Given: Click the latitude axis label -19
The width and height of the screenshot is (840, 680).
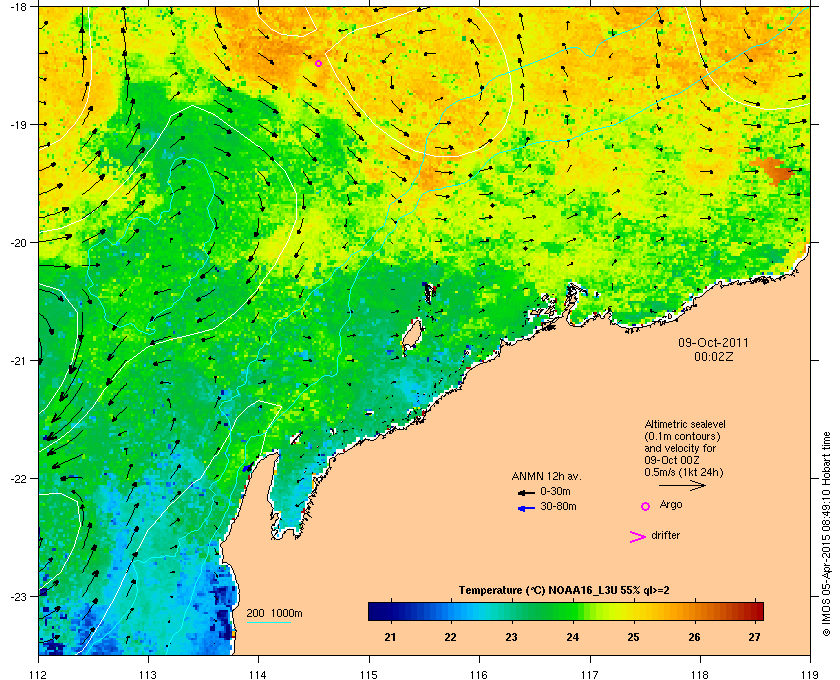Looking at the screenshot, I should click(x=17, y=124).
